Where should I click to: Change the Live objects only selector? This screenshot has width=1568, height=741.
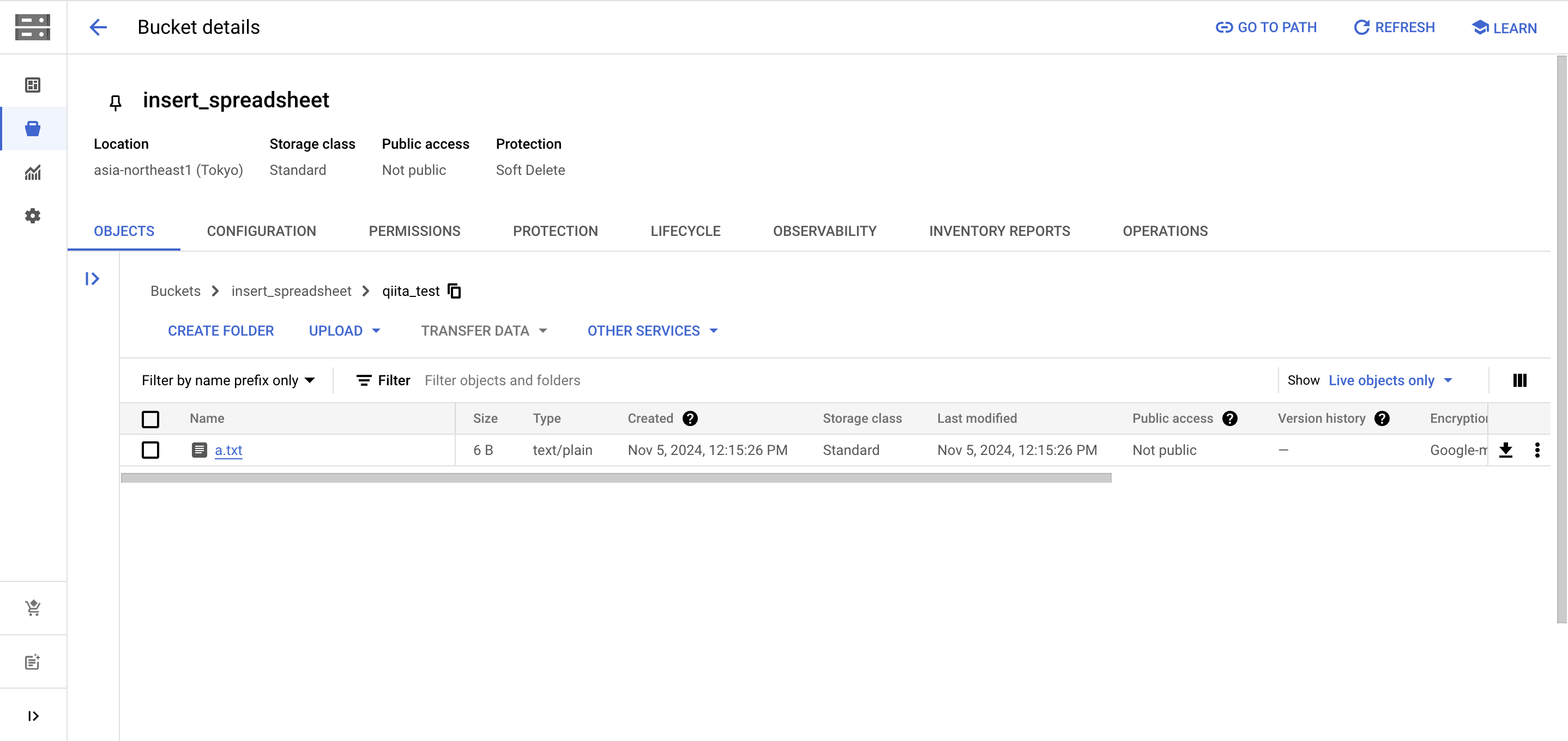pos(1390,380)
